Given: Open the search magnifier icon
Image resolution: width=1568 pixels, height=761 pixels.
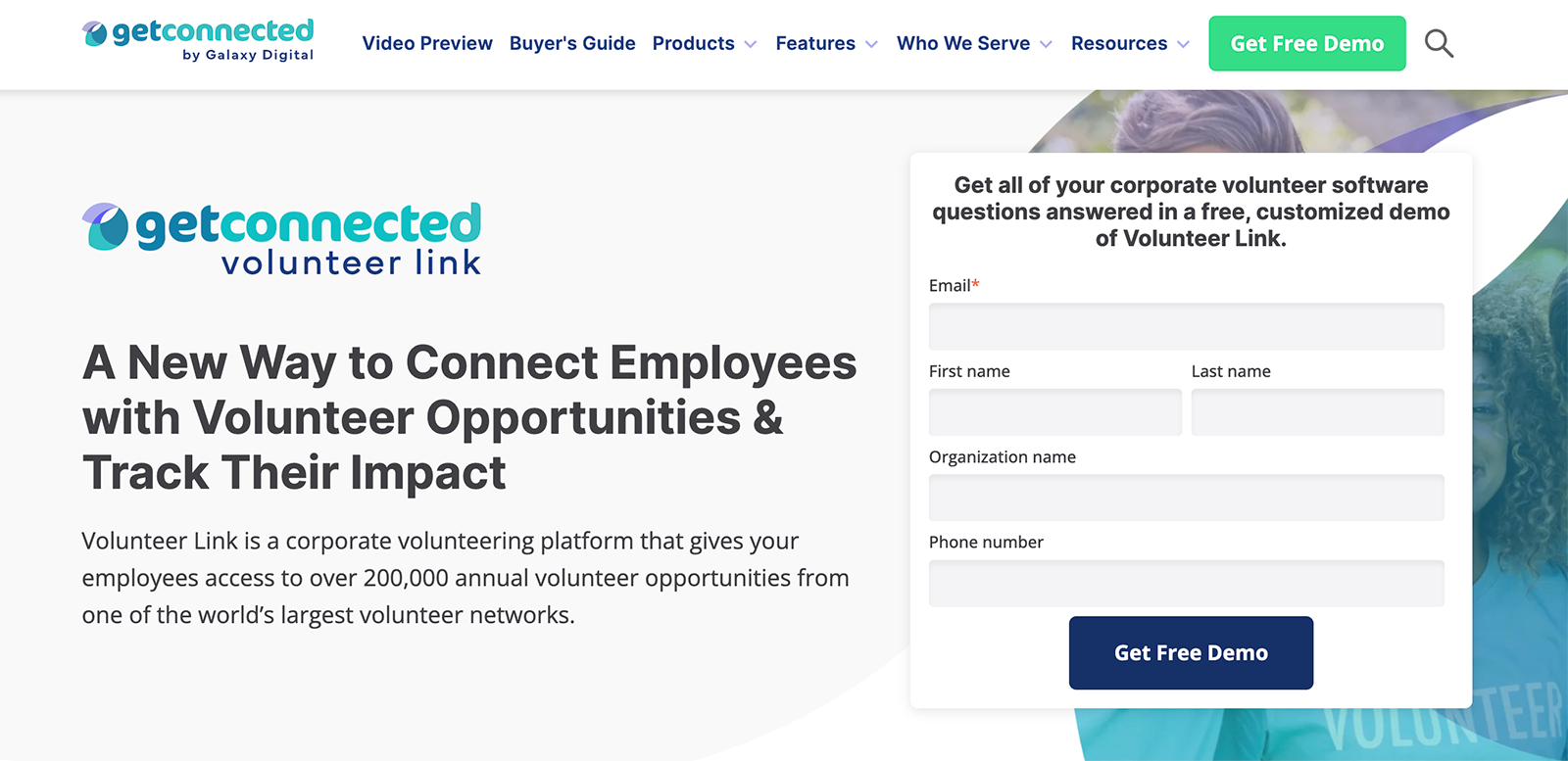Looking at the screenshot, I should [1439, 43].
